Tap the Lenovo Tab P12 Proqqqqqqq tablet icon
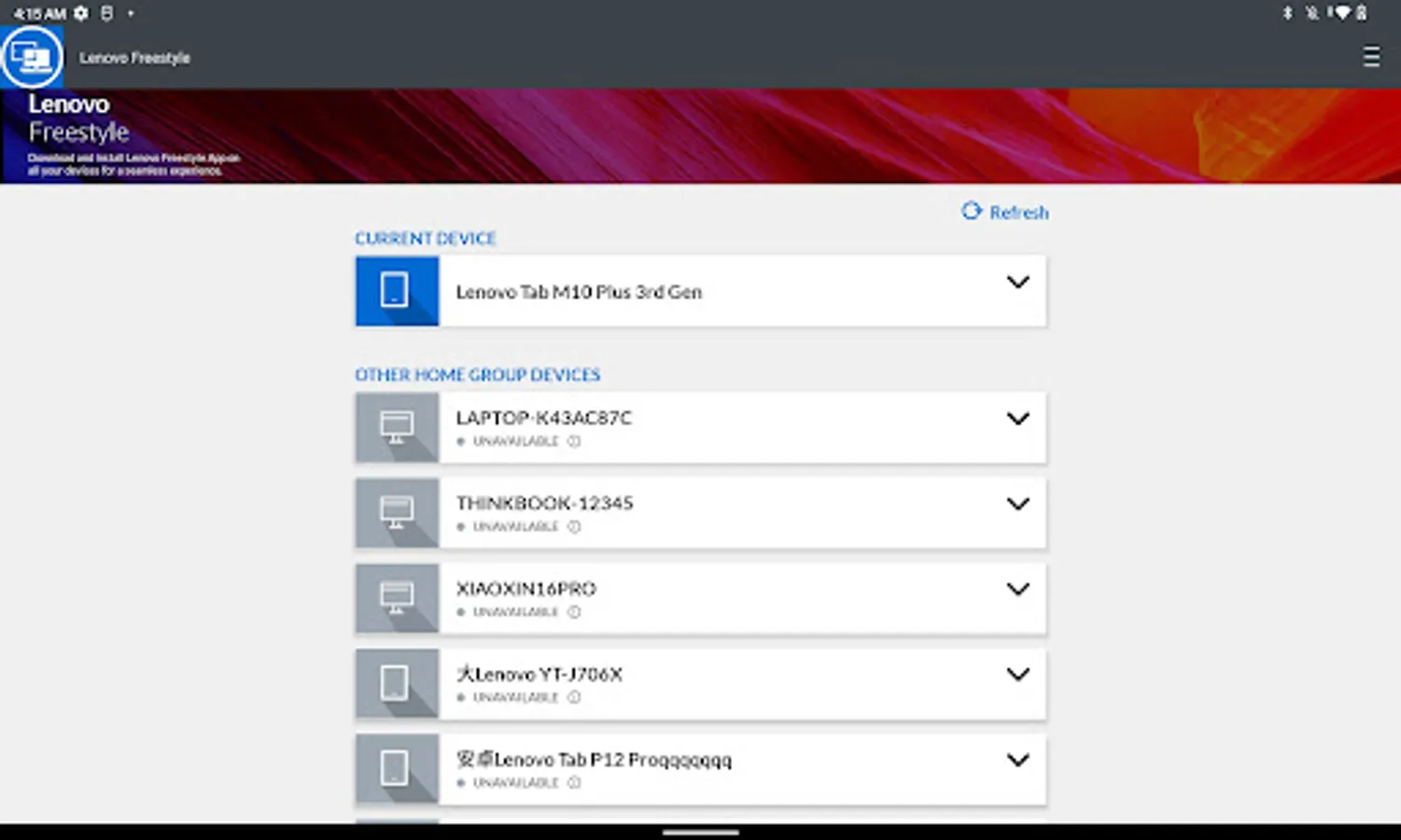Screen dimensions: 1401x840 coord(397,769)
